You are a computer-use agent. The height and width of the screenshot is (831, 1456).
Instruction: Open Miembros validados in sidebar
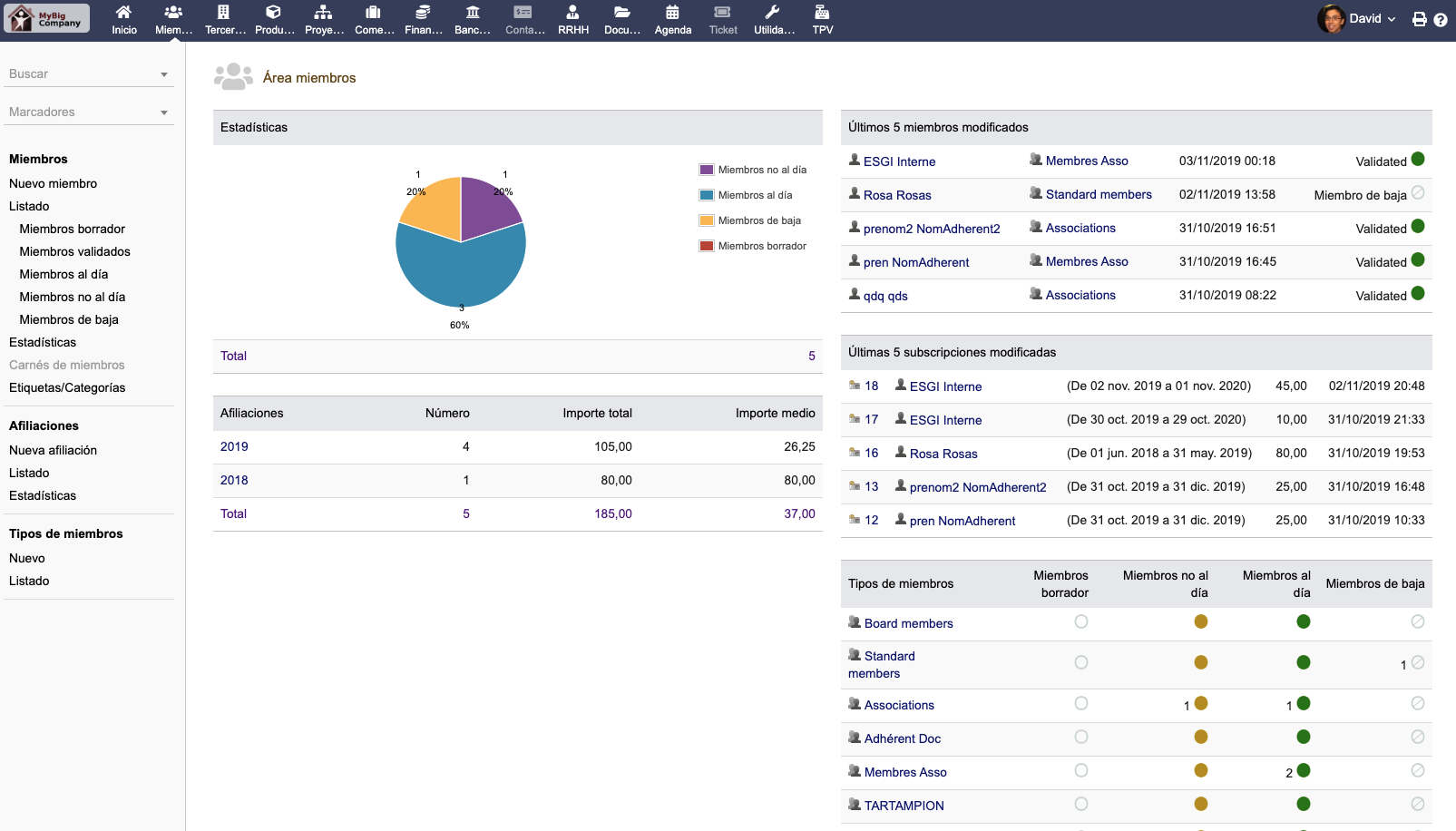75,251
